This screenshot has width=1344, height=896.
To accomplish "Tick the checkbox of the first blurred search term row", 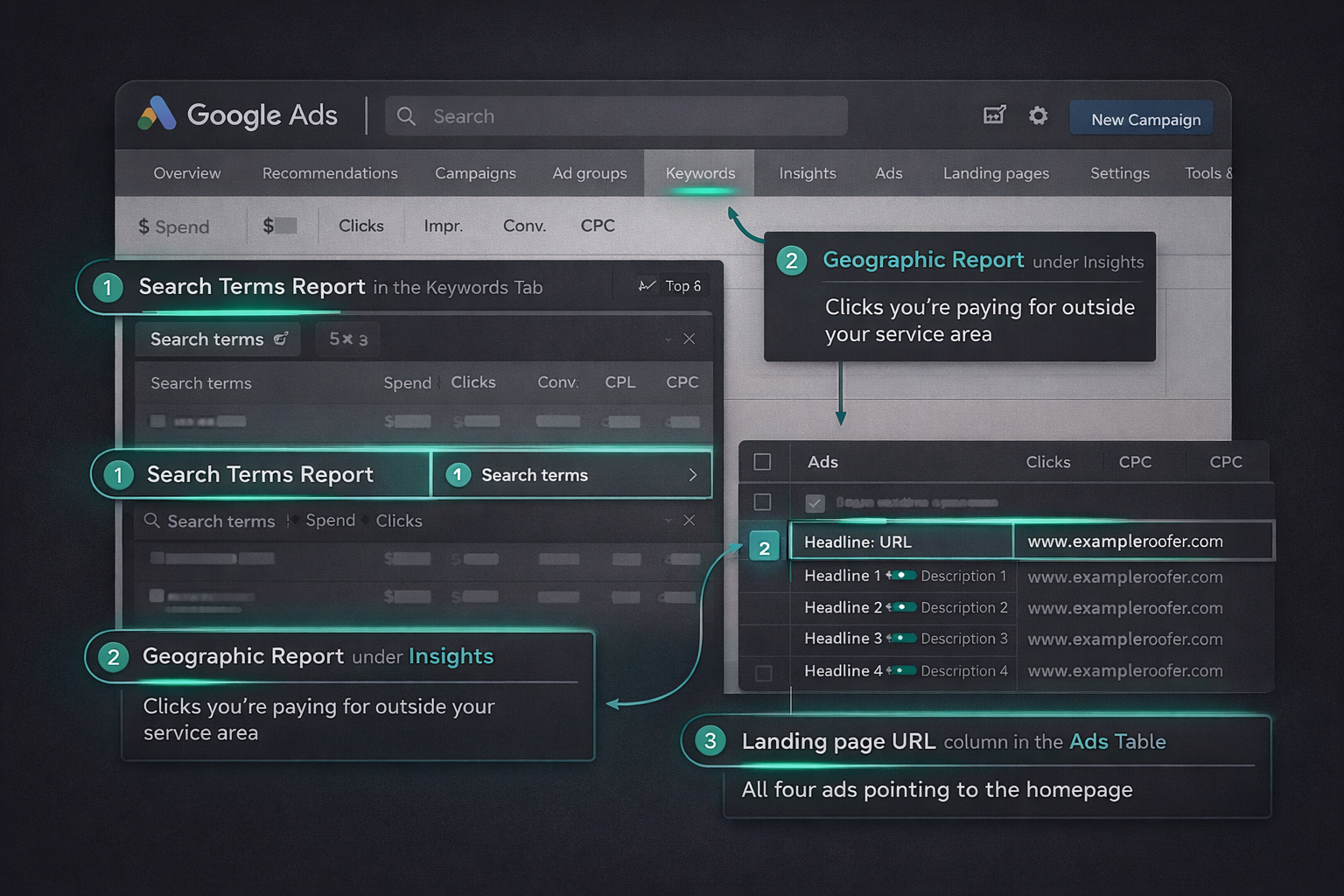I will [157, 421].
